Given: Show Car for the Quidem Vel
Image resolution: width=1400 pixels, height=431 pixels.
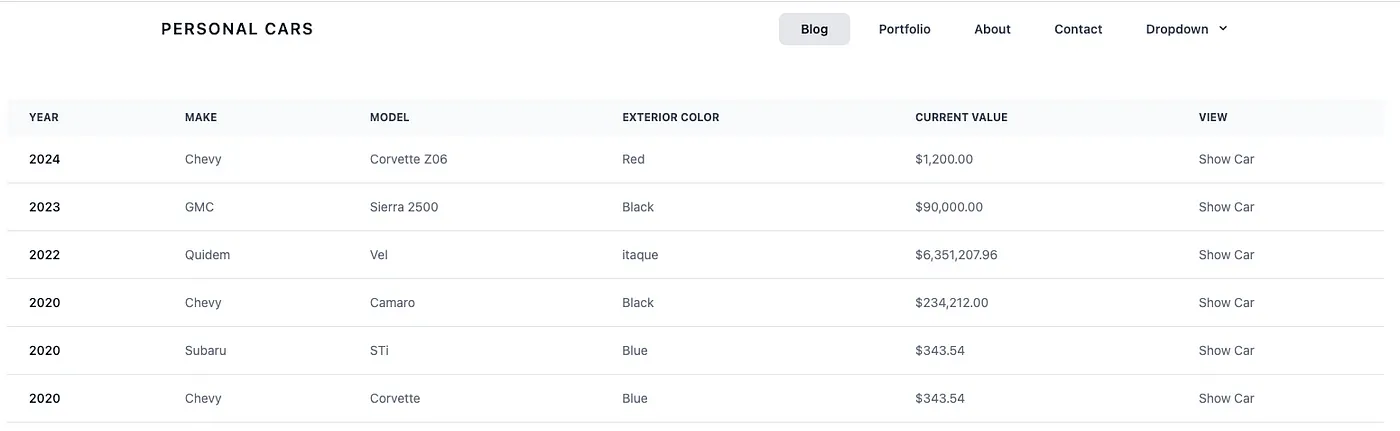Looking at the screenshot, I should (x=1226, y=255).
